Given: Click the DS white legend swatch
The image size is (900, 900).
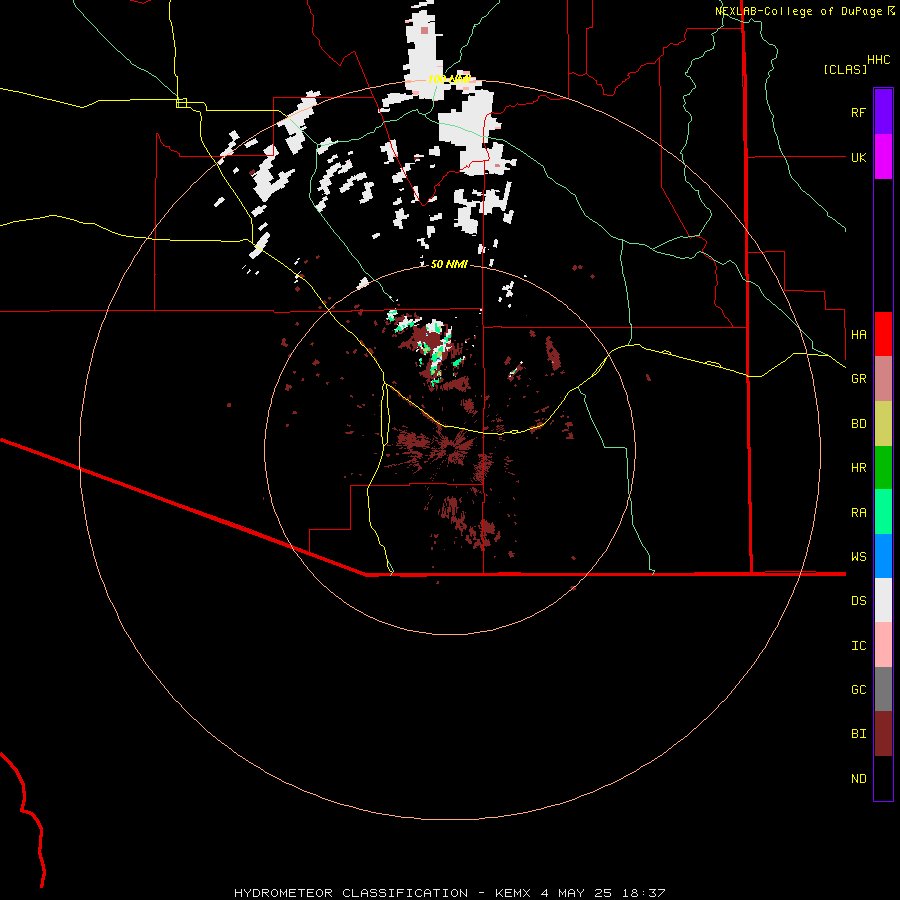Looking at the screenshot, I should pyautogui.click(x=883, y=600).
